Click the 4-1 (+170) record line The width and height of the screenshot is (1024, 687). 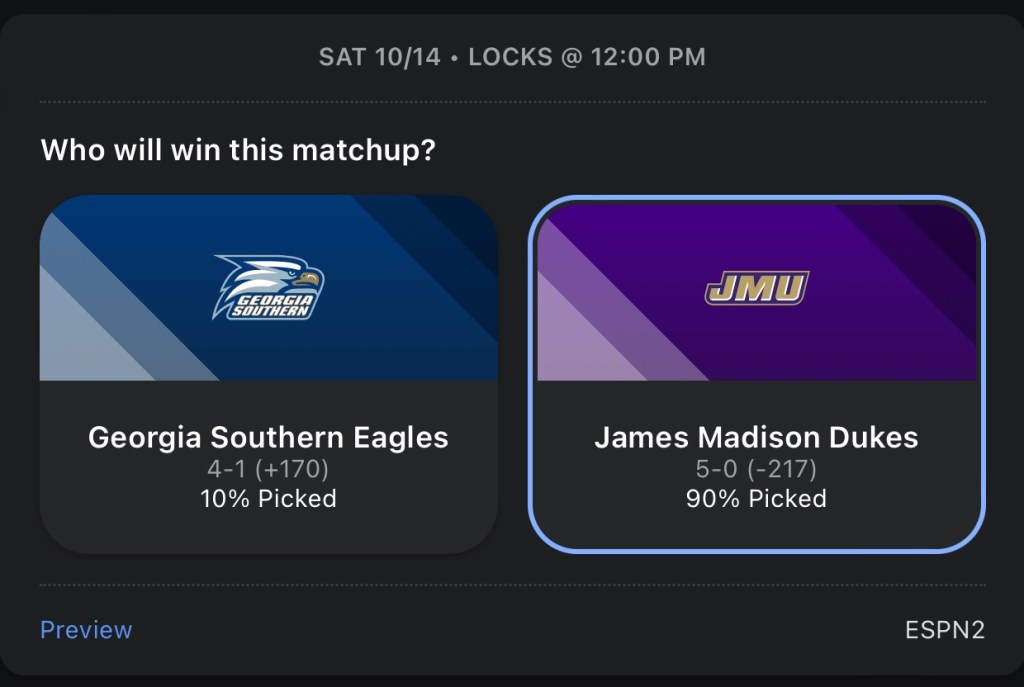coord(268,468)
